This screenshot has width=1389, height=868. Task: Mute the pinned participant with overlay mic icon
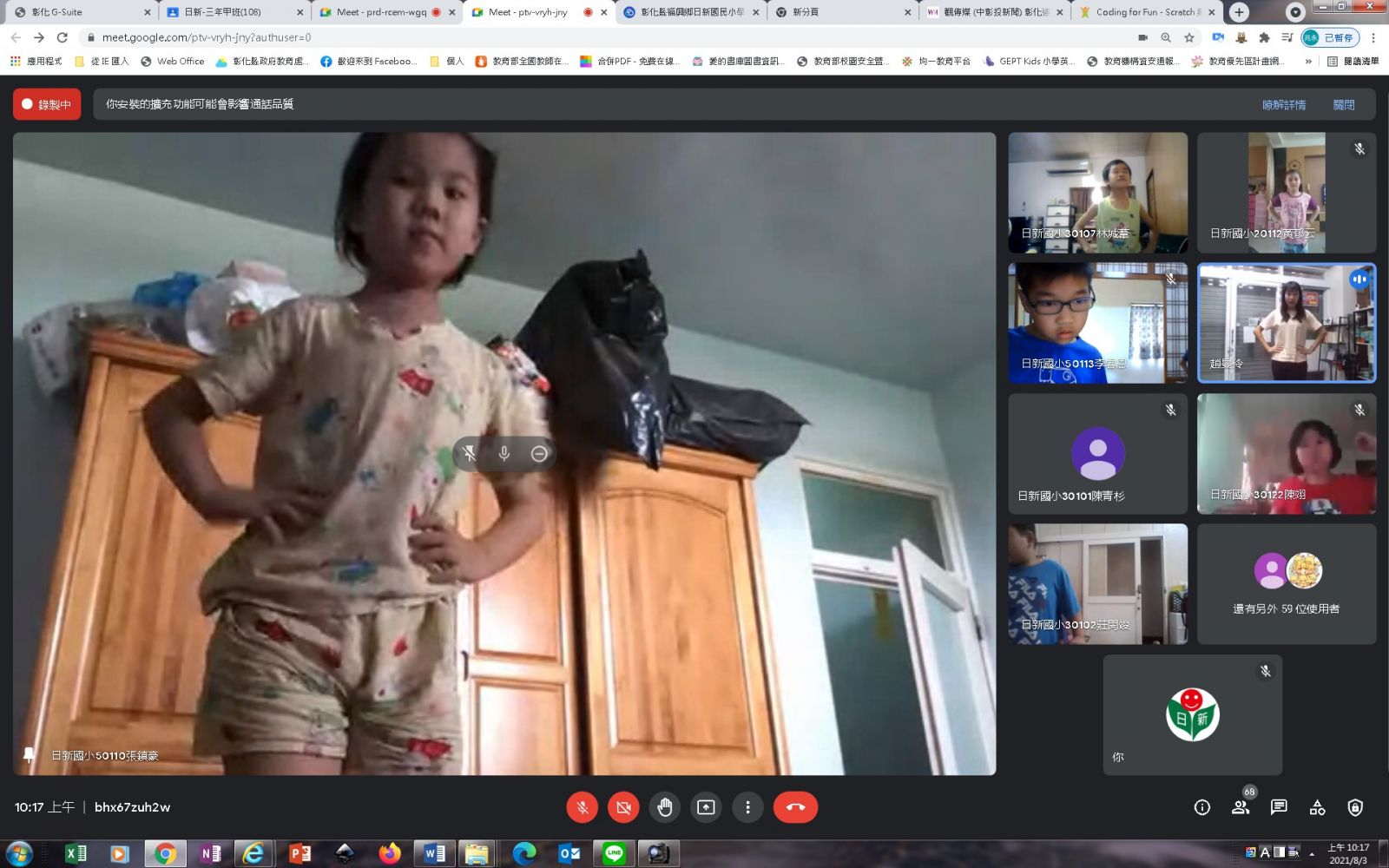click(504, 453)
